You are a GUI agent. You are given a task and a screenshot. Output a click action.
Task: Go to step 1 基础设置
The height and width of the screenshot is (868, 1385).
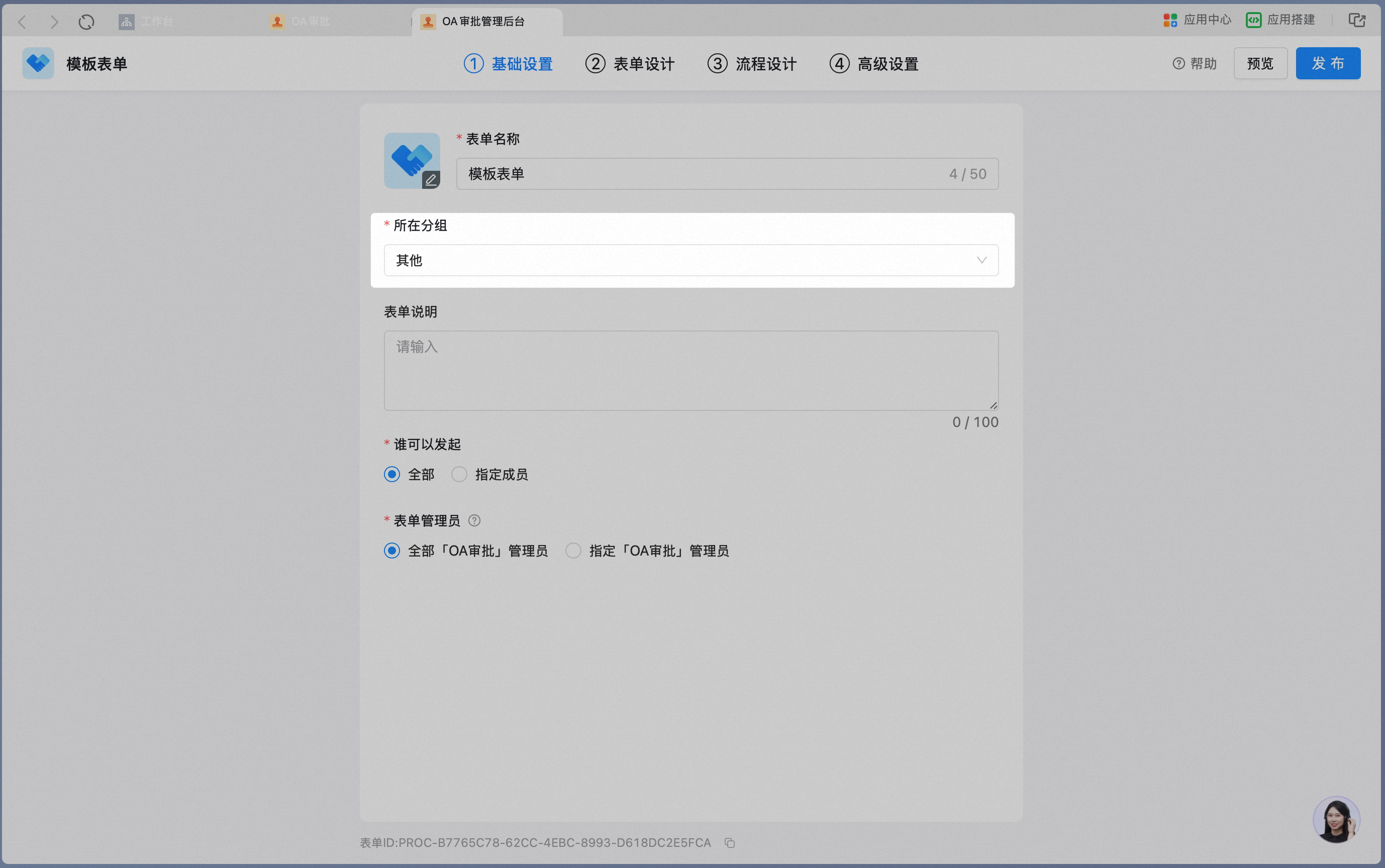click(508, 64)
